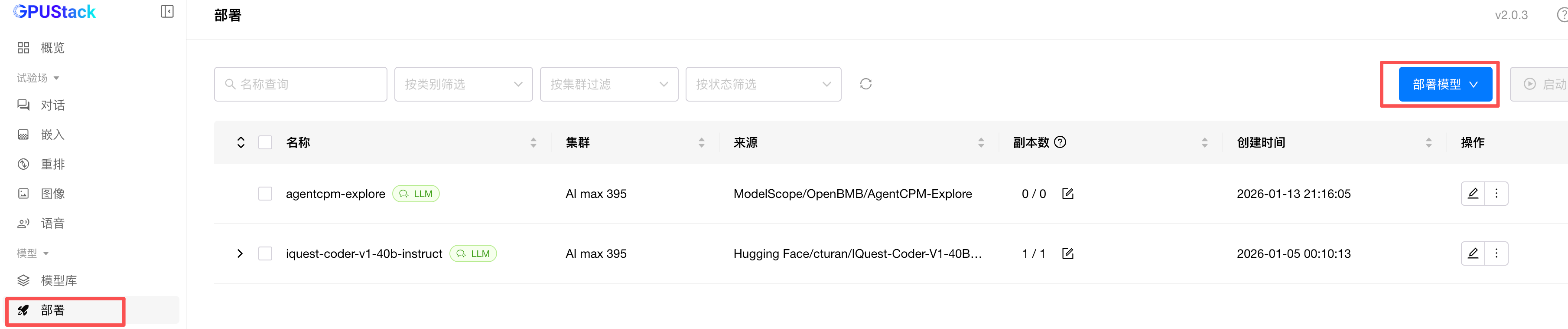Viewport: 1568px width, 329px height.
Task: Sort the table by 创建时间 column
Action: click(x=1428, y=142)
